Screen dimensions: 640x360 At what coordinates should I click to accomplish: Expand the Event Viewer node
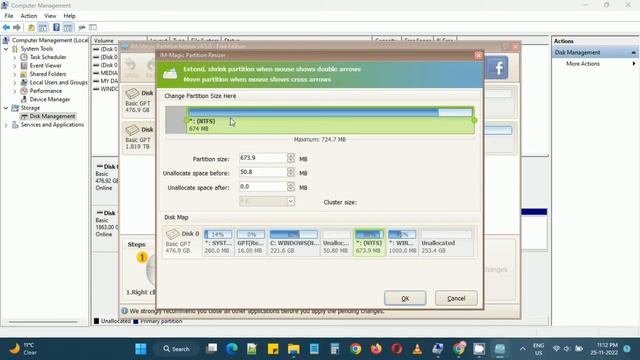pos(15,66)
